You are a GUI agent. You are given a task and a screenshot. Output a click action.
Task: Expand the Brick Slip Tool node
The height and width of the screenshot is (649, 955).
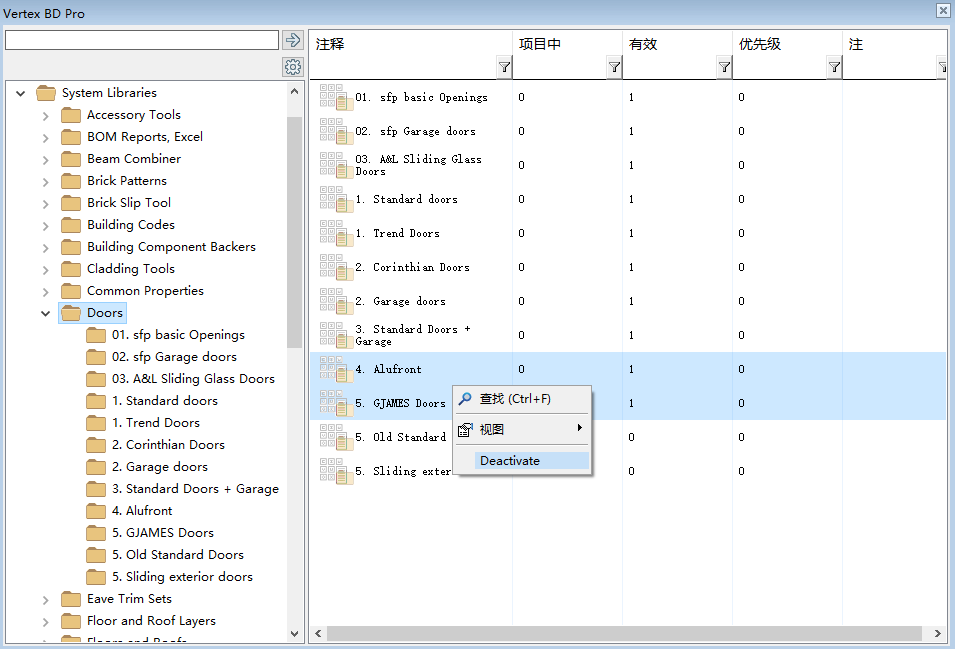coord(46,204)
